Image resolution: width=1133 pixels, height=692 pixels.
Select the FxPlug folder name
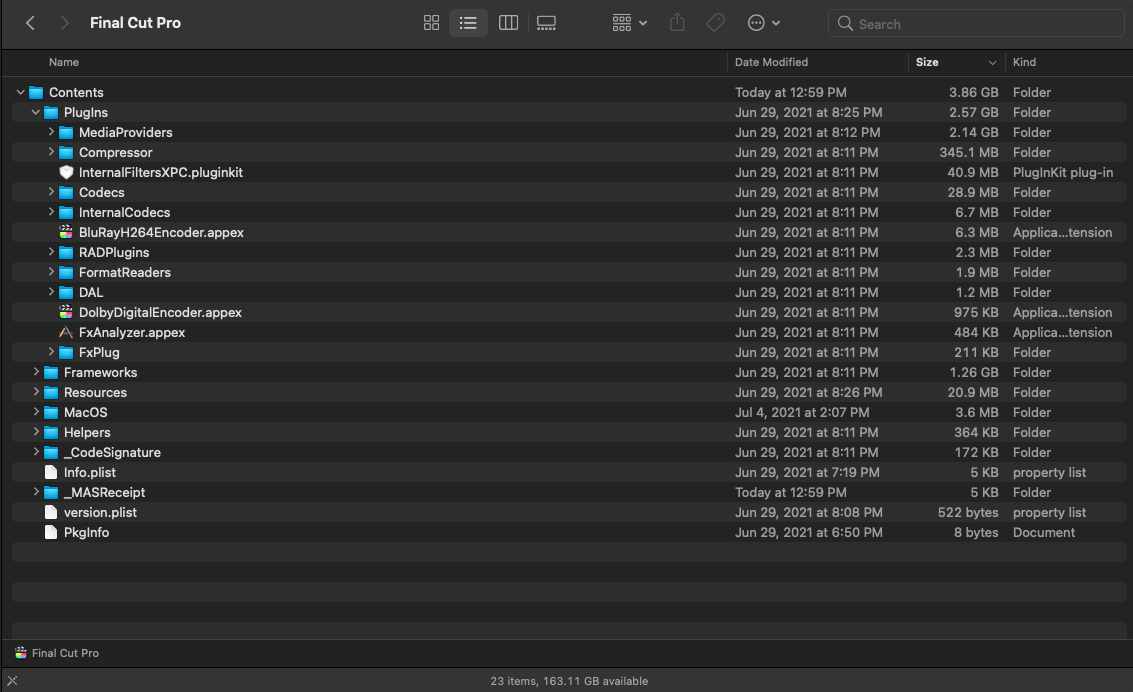[x=99, y=353]
